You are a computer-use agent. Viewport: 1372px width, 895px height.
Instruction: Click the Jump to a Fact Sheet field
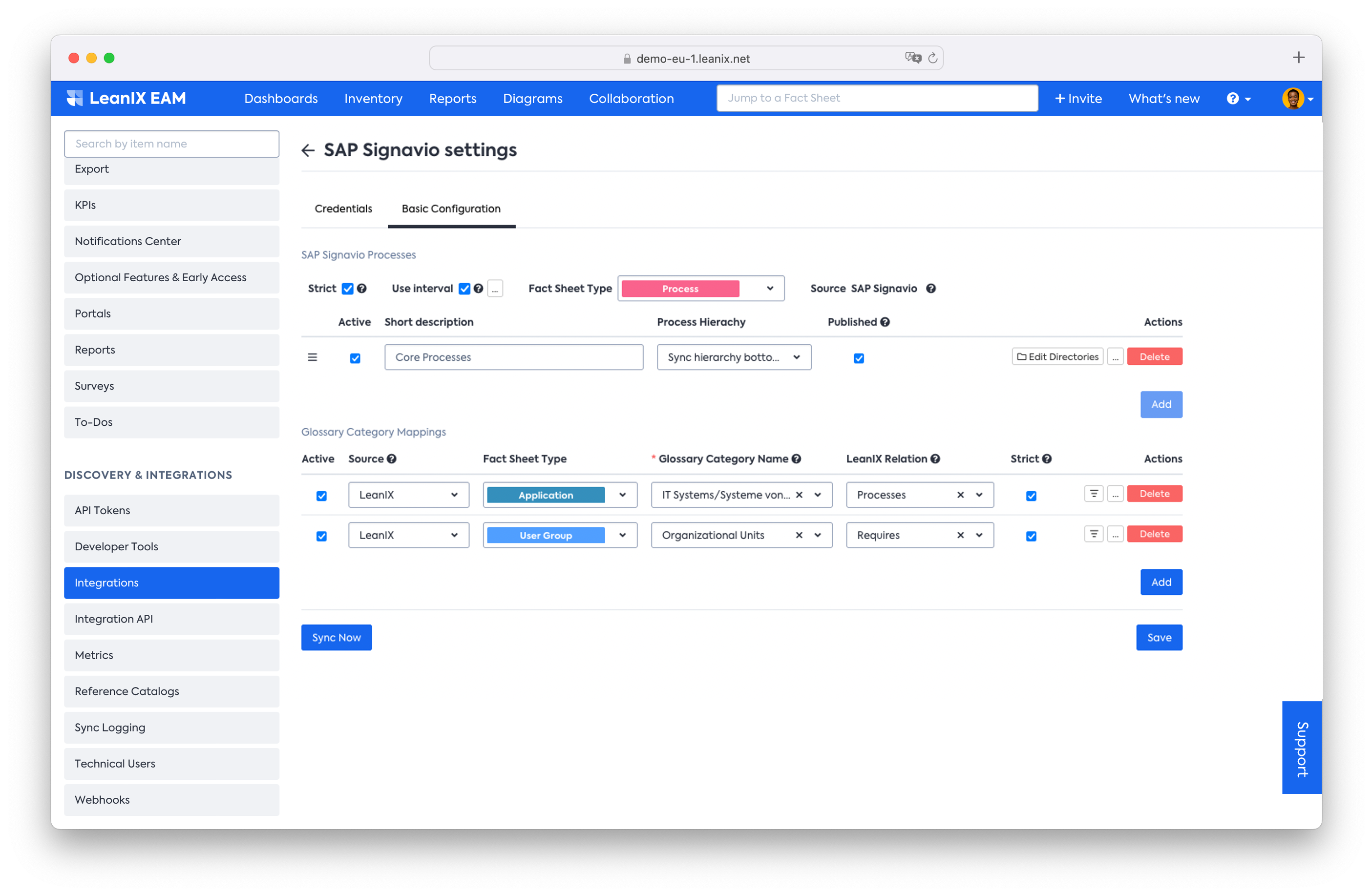pyautogui.click(x=877, y=98)
